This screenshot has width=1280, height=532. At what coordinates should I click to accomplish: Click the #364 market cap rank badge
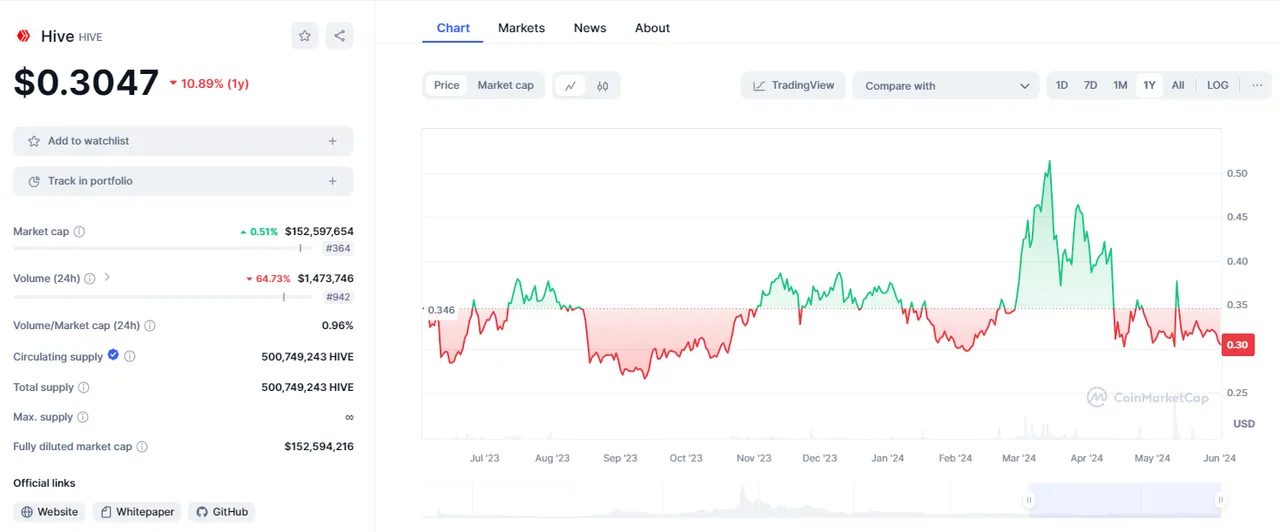(339, 248)
